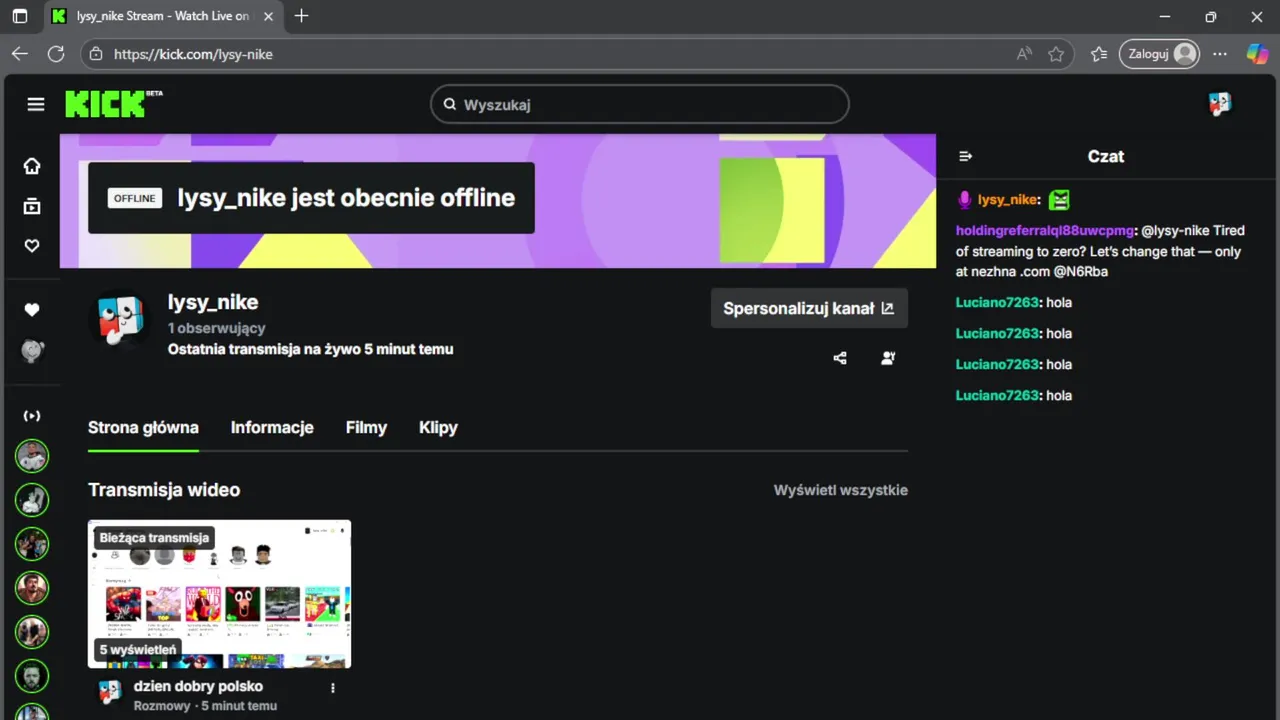Click holdingreferralql88uwcpmg username in chat
Image resolution: width=1280 pixels, height=720 pixels.
click(x=1045, y=230)
